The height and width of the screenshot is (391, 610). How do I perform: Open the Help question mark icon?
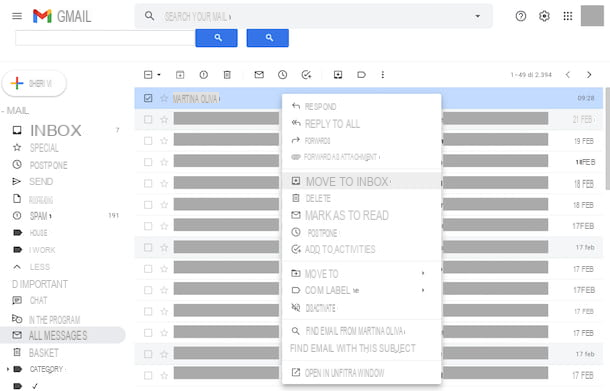(521, 16)
